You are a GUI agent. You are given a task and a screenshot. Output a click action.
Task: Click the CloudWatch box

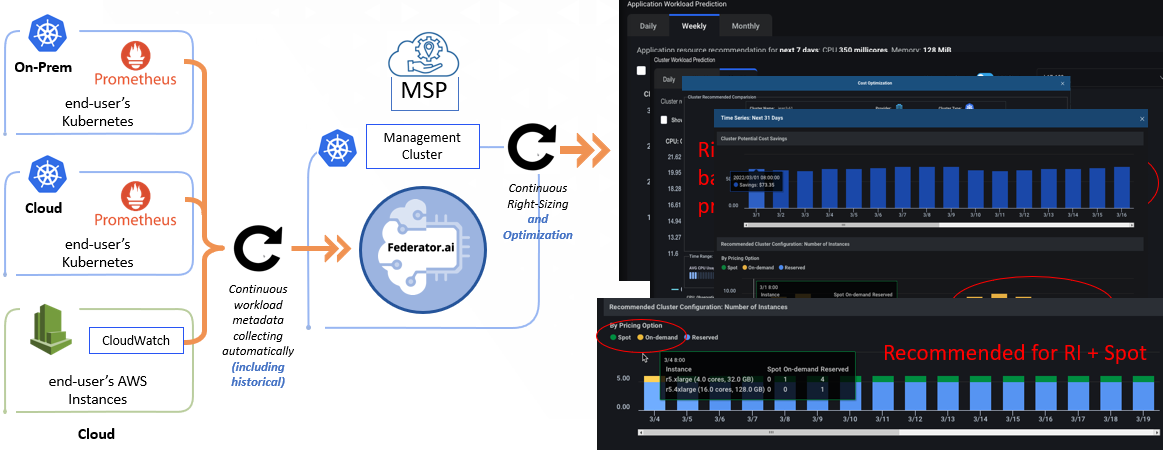136,341
